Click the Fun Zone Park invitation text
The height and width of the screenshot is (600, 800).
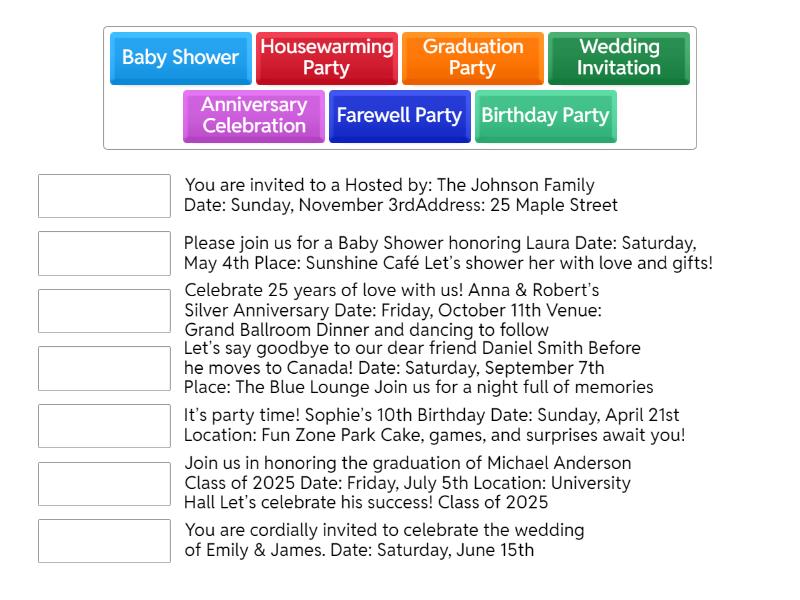(434, 426)
